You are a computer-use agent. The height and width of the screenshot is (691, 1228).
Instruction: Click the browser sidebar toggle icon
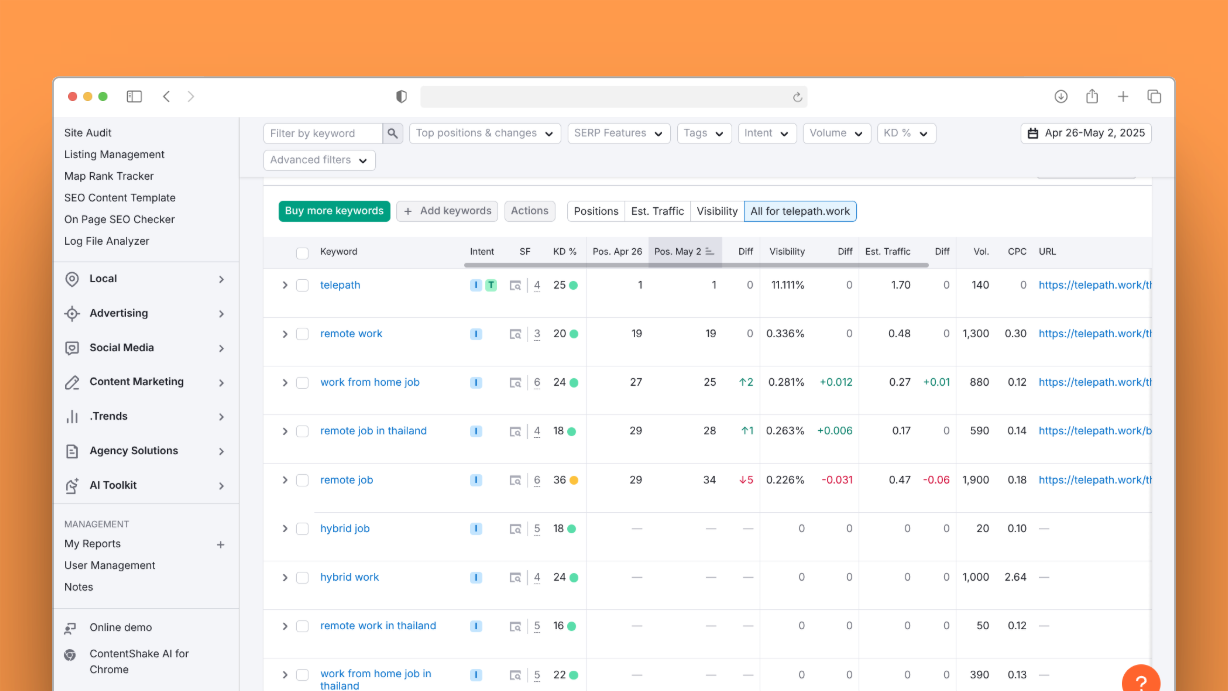134,97
